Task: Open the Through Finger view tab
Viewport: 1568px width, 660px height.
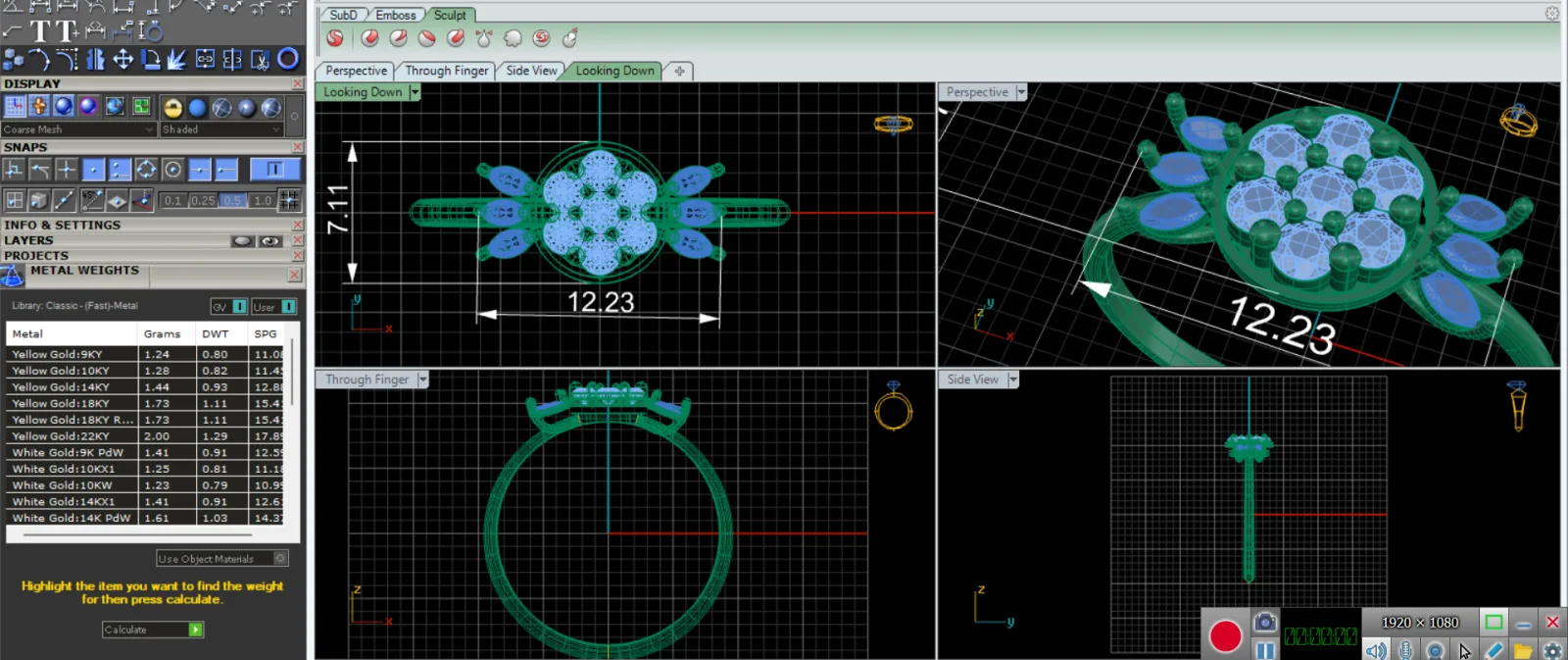Action: tap(447, 71)
